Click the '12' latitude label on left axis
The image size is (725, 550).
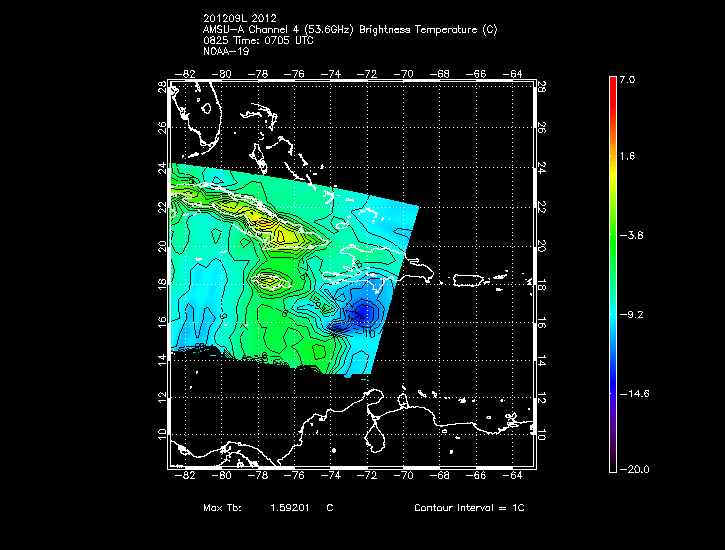162,397
